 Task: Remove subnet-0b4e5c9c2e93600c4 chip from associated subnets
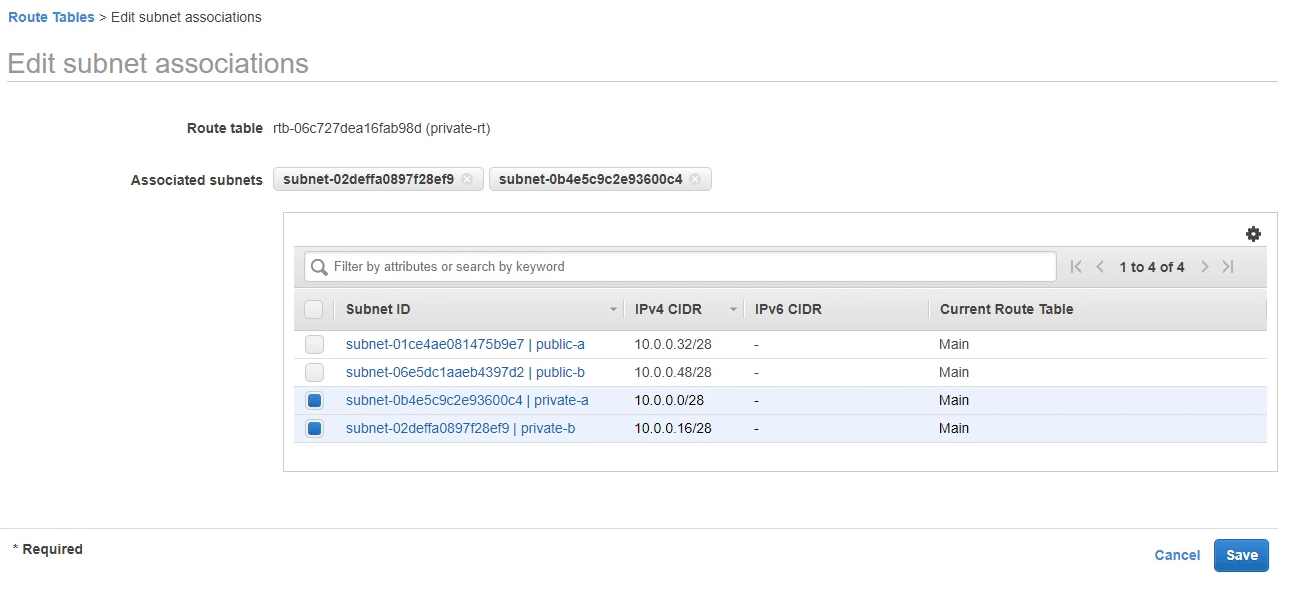(695, 180)
